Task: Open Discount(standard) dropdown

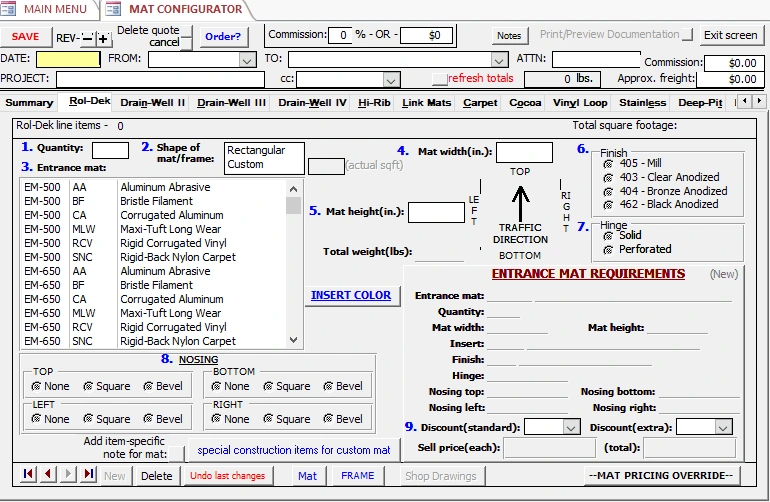Action: coord(571,427)
